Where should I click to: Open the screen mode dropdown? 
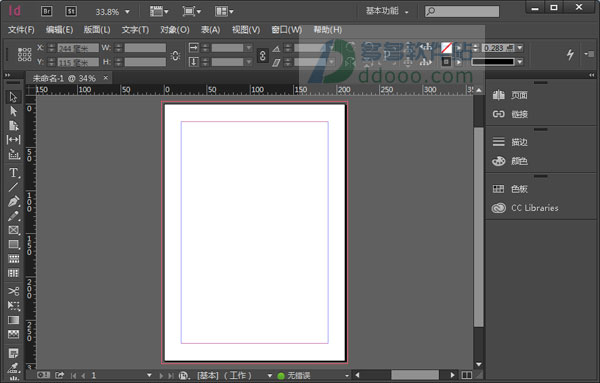[192, 11]
